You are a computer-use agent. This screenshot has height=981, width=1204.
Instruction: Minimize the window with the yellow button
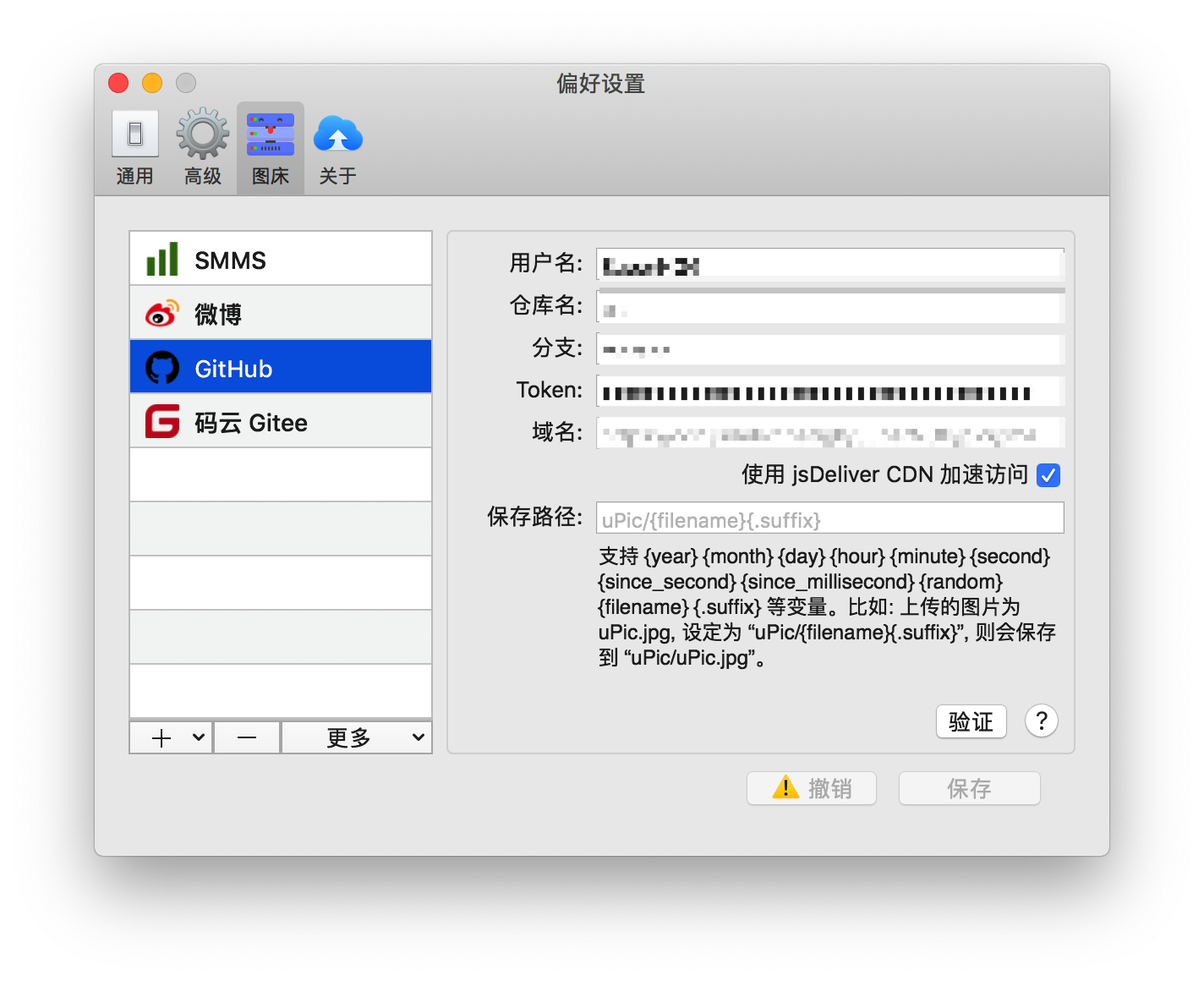[152, 83]
